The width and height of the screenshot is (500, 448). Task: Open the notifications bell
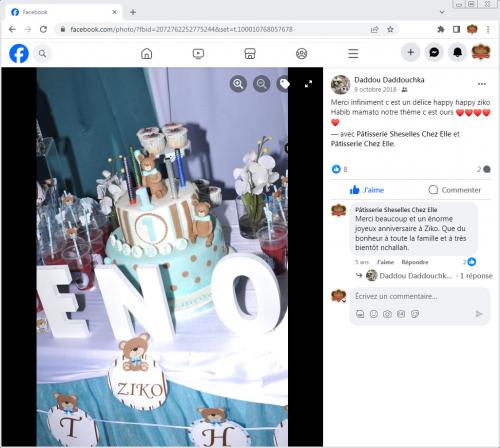pyautogui.click(x=457, y=52)
